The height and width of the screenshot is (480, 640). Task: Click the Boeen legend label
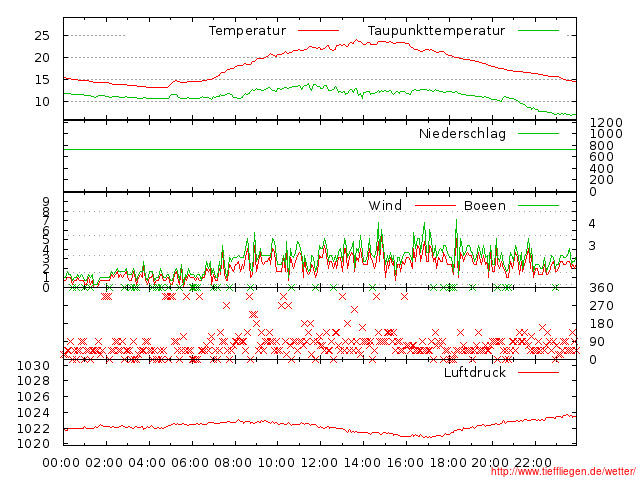485,205
